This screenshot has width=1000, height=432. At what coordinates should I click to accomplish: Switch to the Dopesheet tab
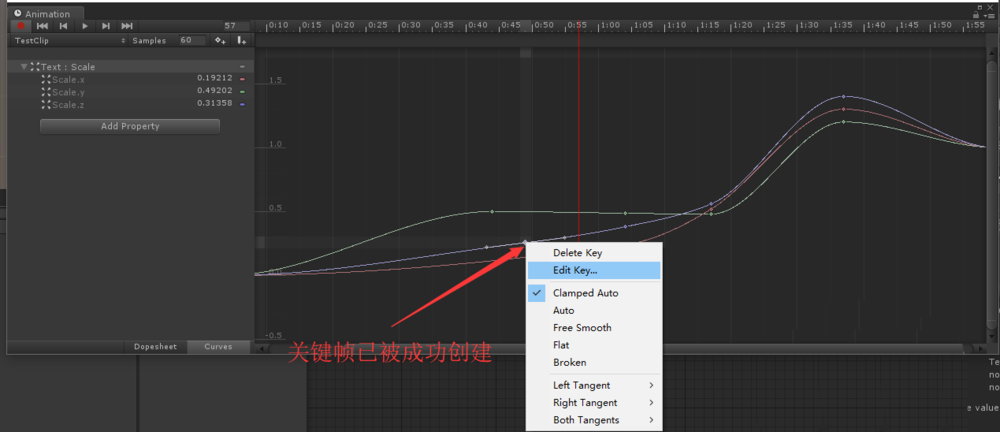coord(155,347)
